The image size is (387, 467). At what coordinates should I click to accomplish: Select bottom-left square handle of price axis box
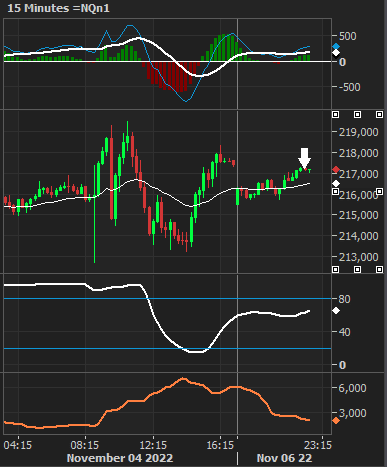click(336, 269)
